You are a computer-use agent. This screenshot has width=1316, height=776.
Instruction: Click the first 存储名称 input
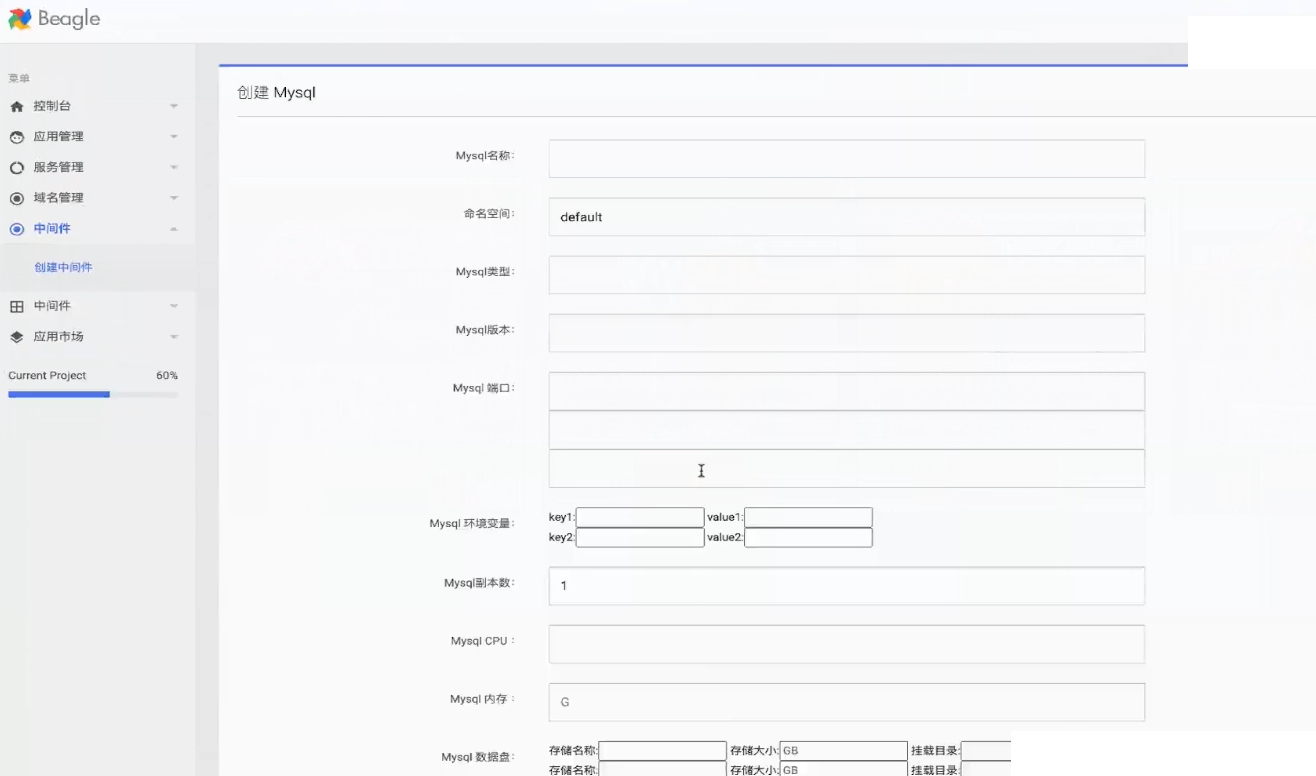point(662,751)
